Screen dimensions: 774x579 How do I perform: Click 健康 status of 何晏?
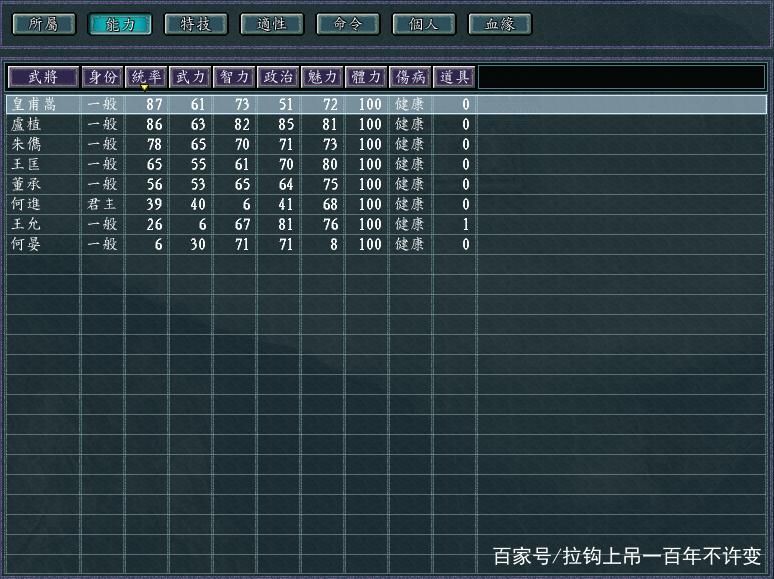click(409, 244)
